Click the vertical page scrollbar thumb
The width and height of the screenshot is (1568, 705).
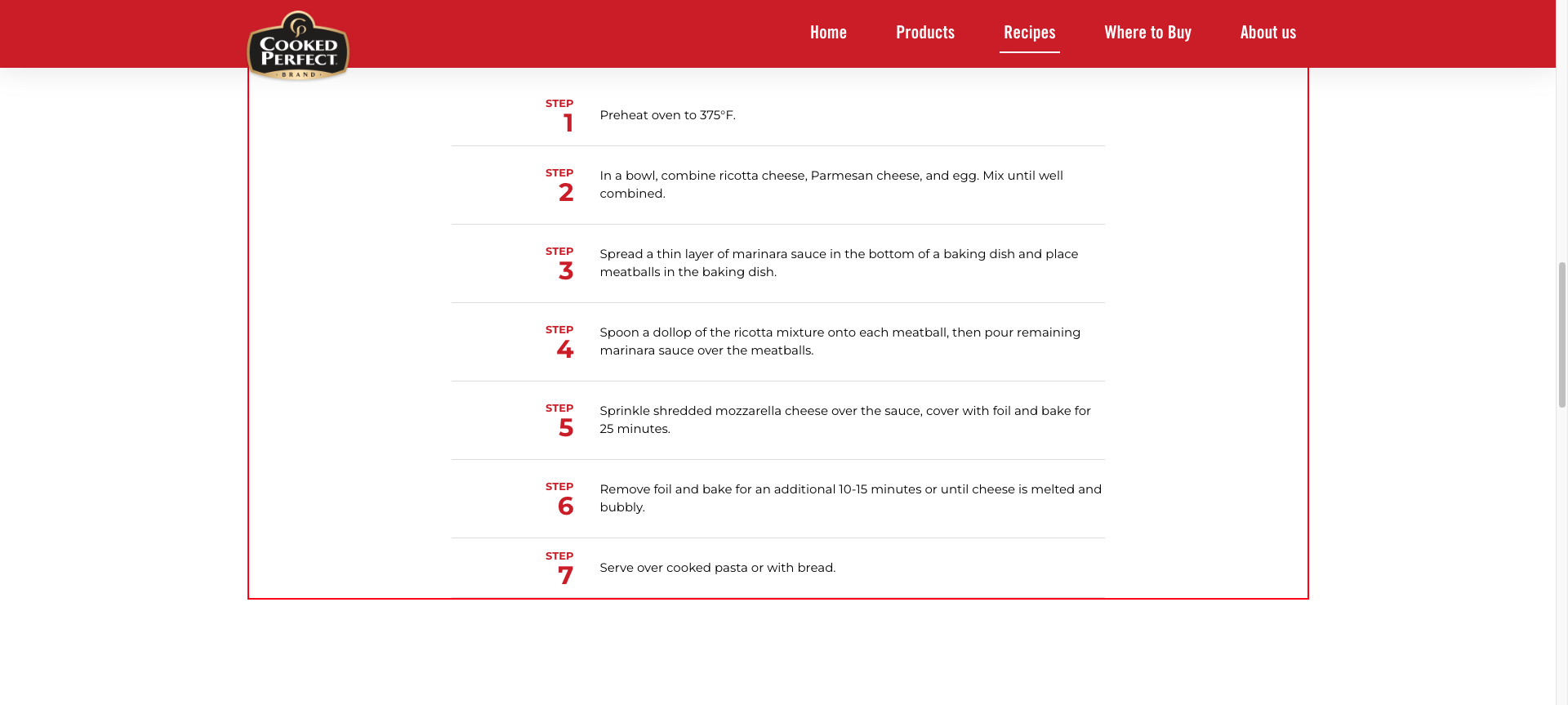[x=1561, y=335]
